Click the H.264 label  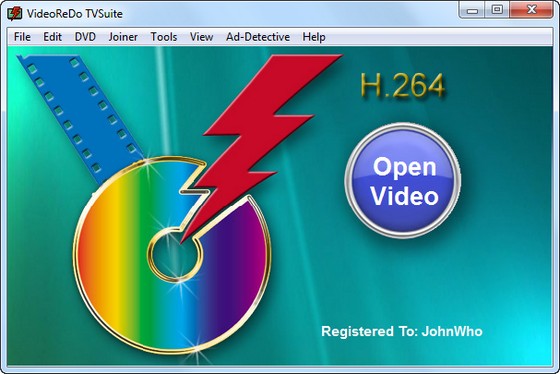click(402, 85)
